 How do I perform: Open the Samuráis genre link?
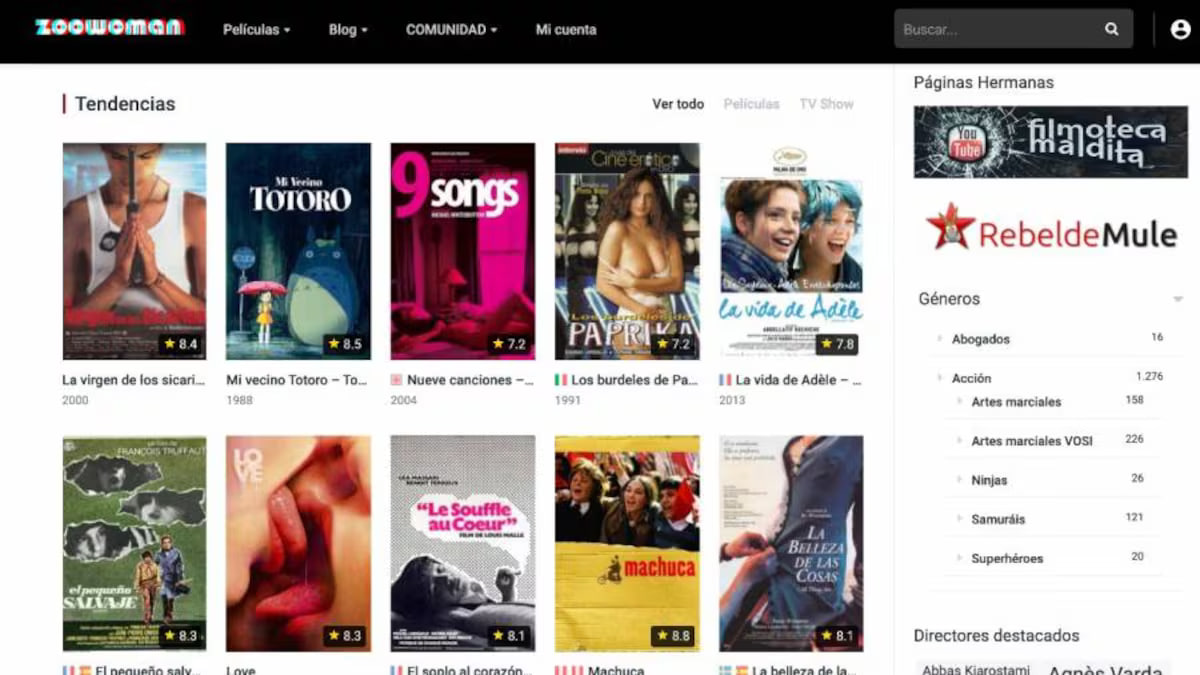(998, 519)
